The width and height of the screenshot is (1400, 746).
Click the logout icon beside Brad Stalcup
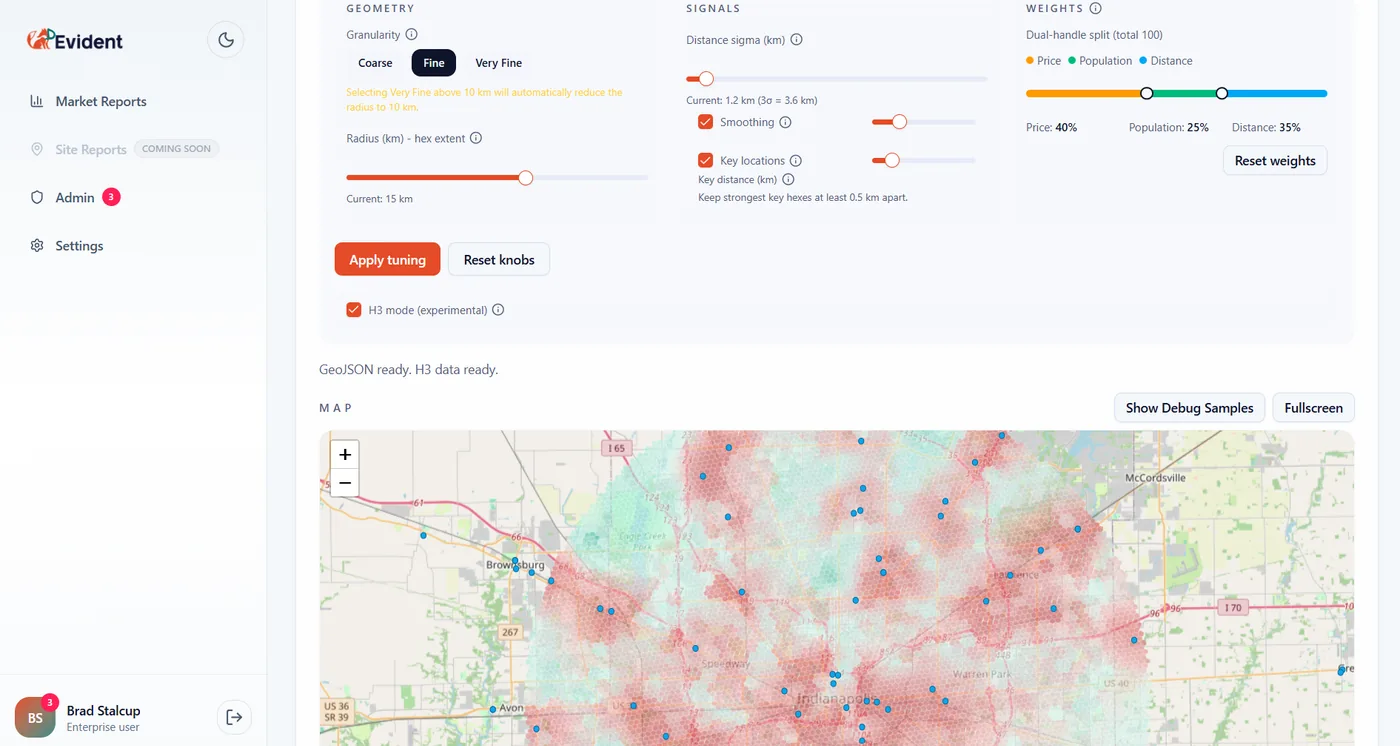tap(234, 717)
